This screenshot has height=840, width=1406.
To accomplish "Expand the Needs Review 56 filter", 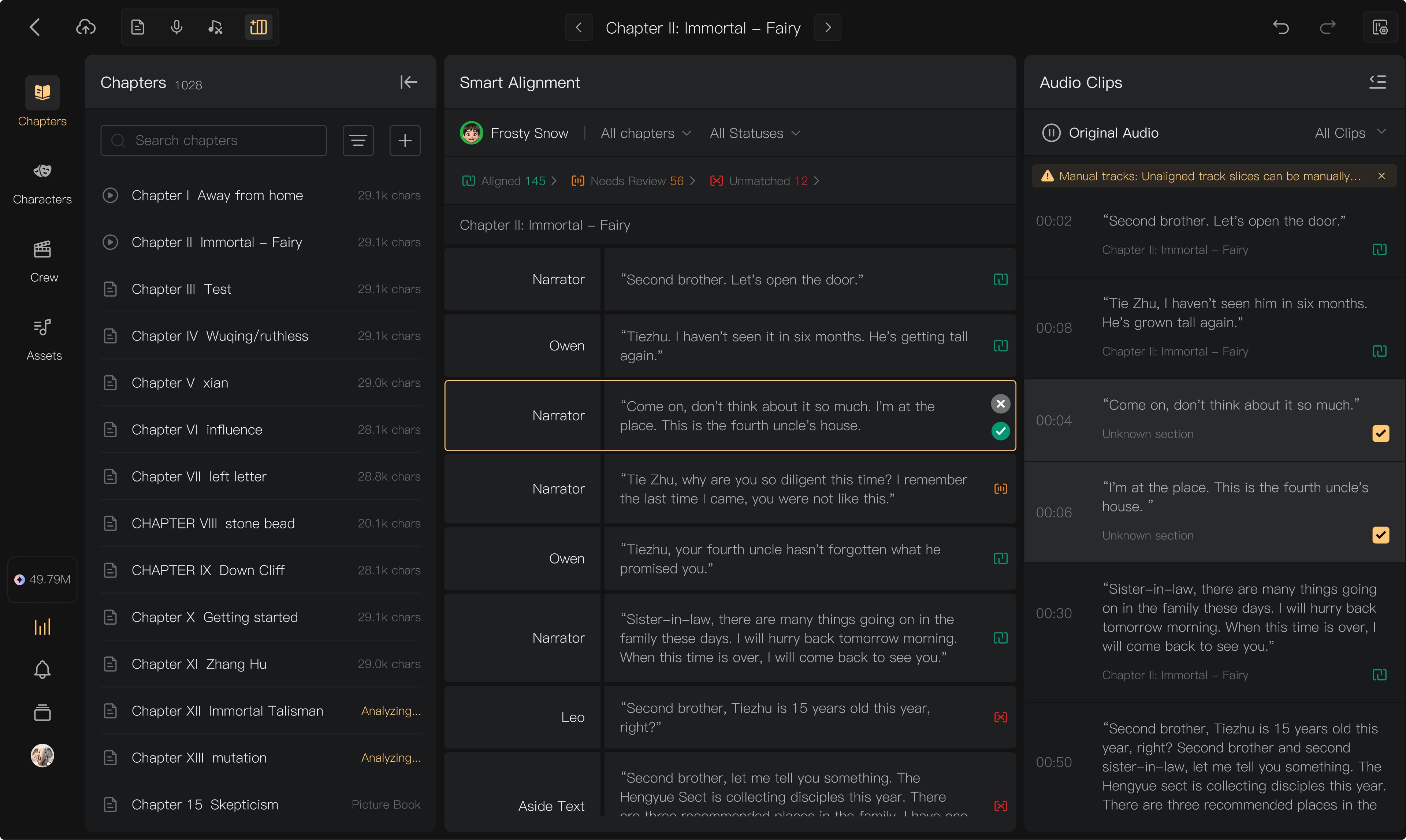I will pos(633,181).
